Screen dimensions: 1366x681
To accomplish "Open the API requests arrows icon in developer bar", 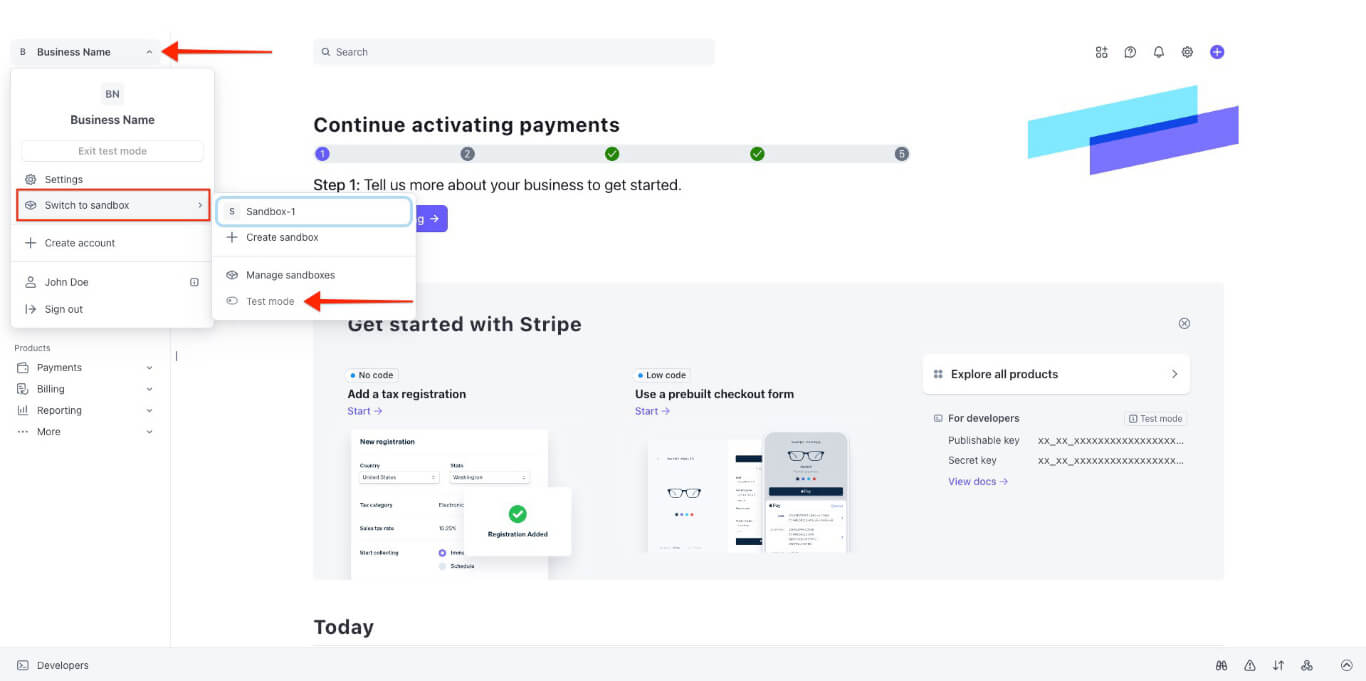I will point(1277,665).
